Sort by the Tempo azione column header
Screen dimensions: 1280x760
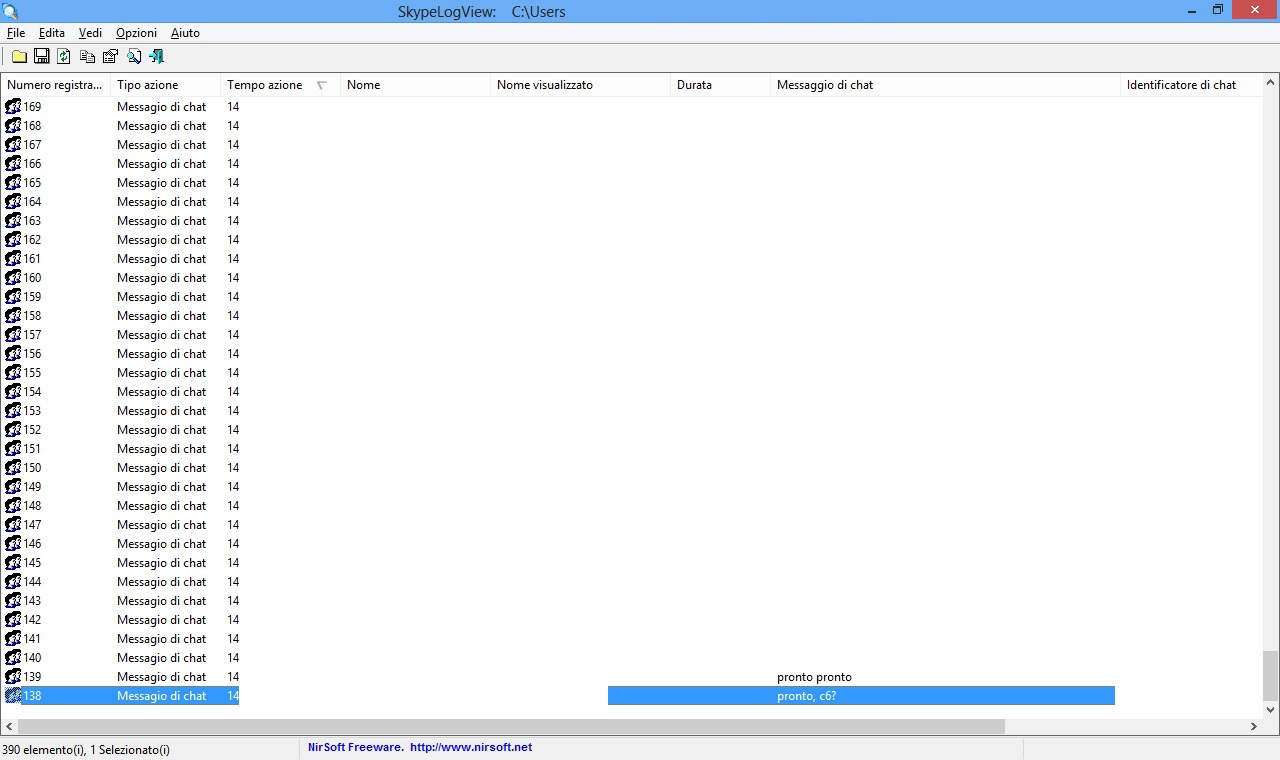pyautogui.click(x=280, y=85)
